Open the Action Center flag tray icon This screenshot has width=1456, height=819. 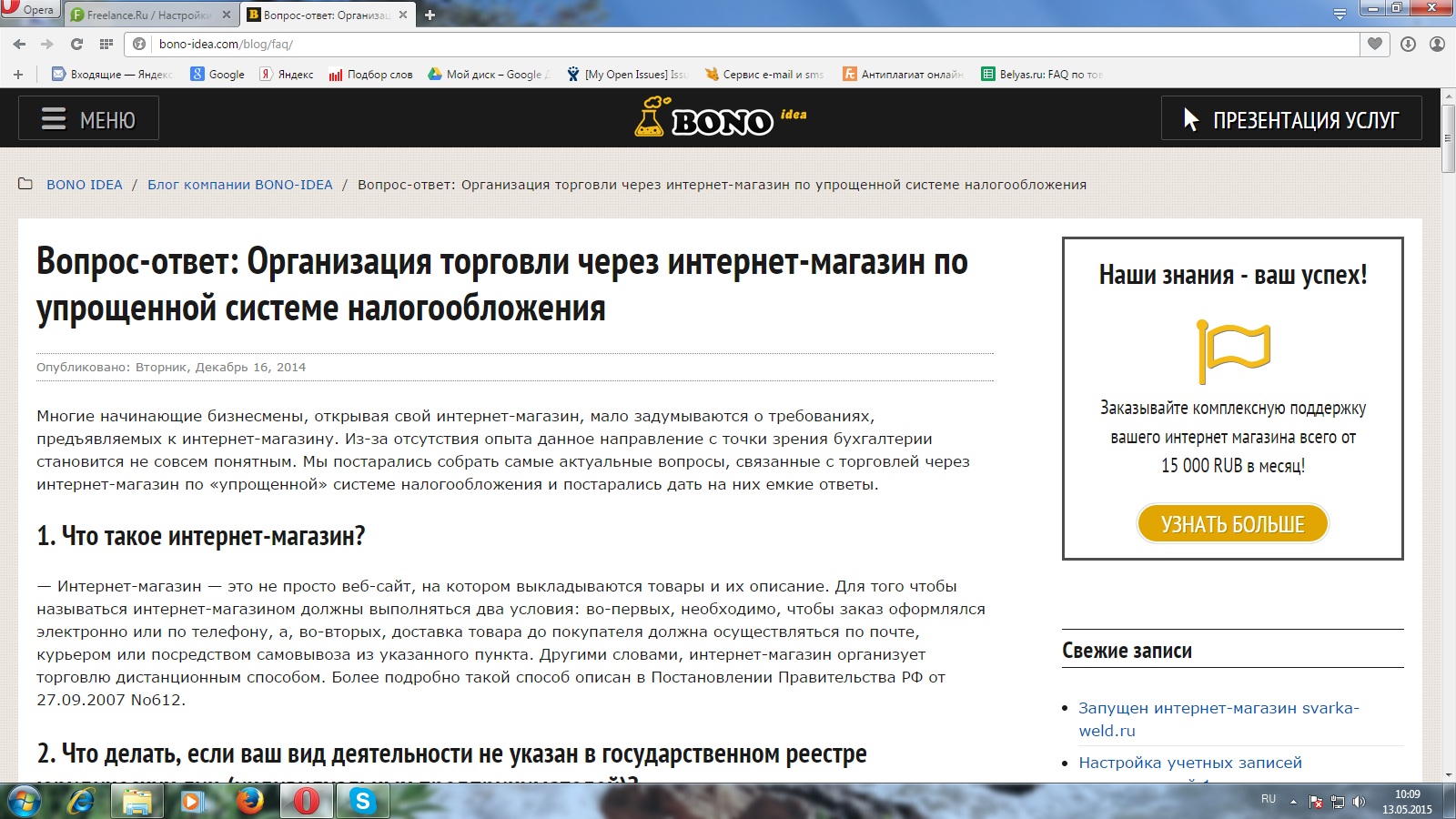tap(1316, 802)
